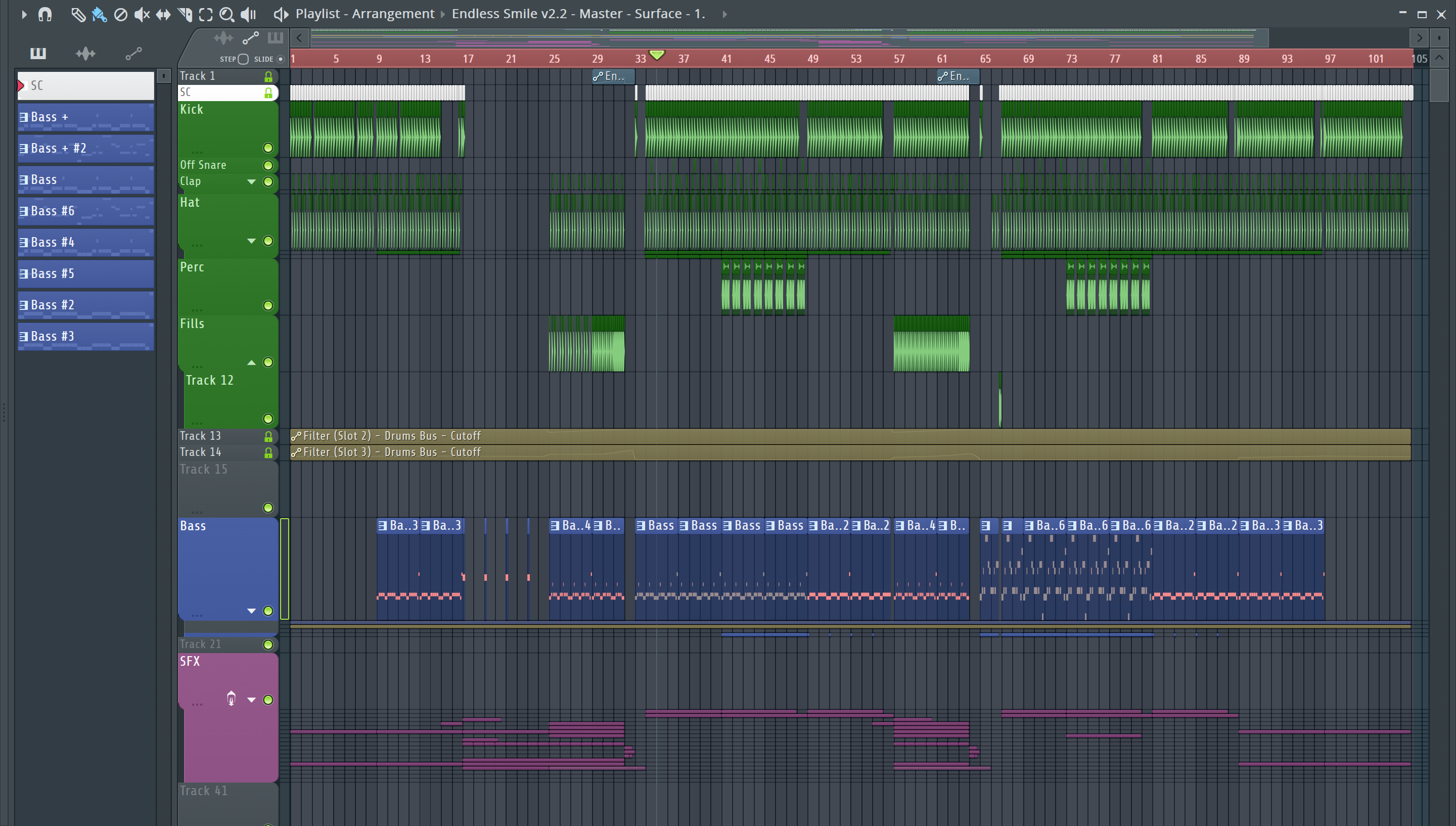The height and width of the screenshot is (826, 1456).
Task: Select the Mute tool speaker icon
Action: click(x=142, y=14)
